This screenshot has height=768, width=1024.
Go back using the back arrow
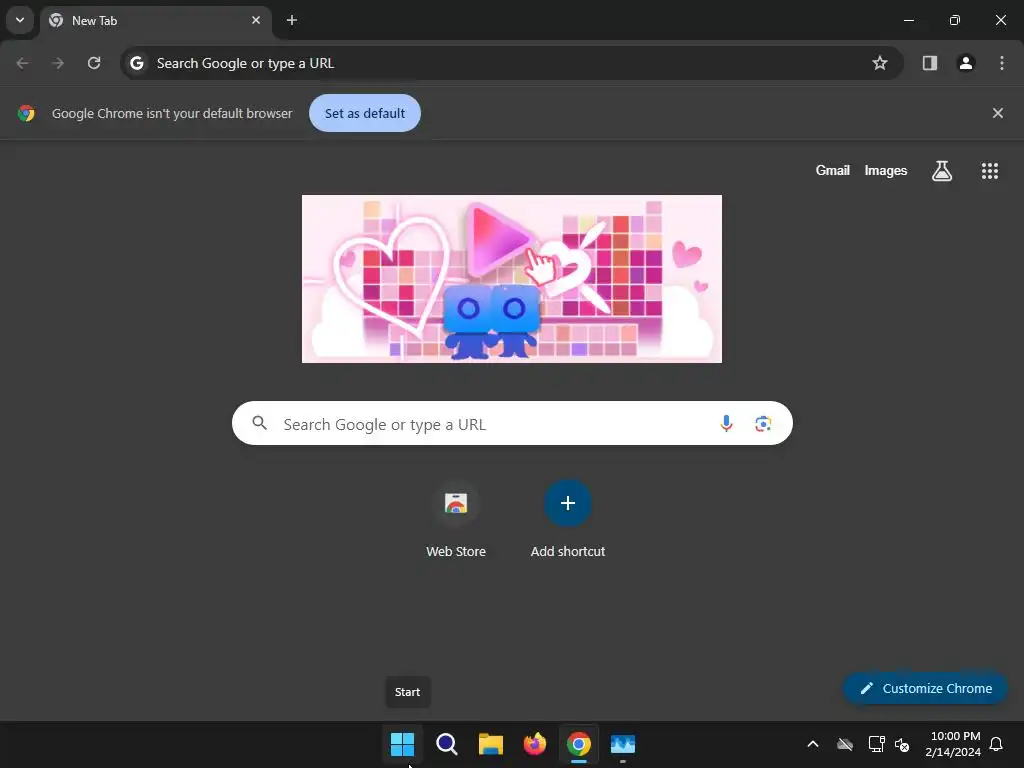[x=22, y=63]
